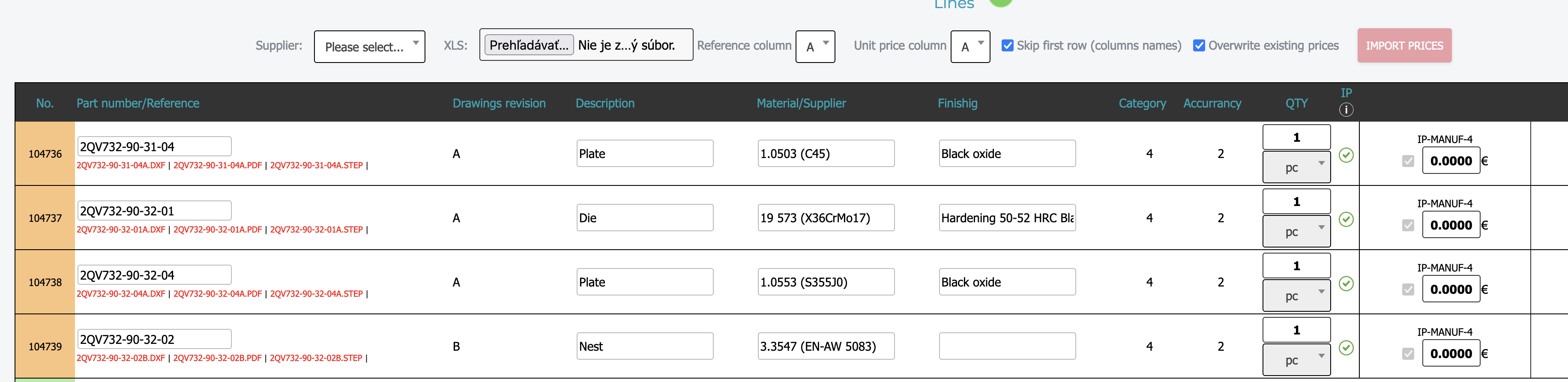Open 2QV732-90-31-04A.DXF file link
The width and height of the screenshot is (1568, 382).
pos(120,165)
